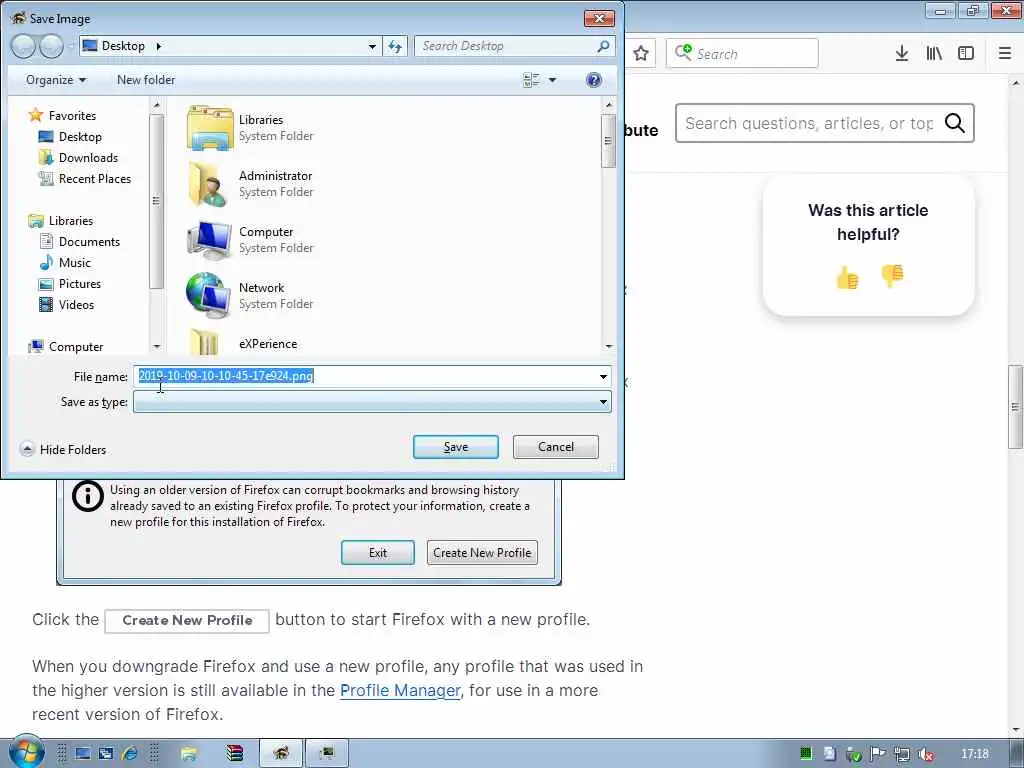
Task: Open Internet Explorer from quick launch
Action: tap(129, 754)
